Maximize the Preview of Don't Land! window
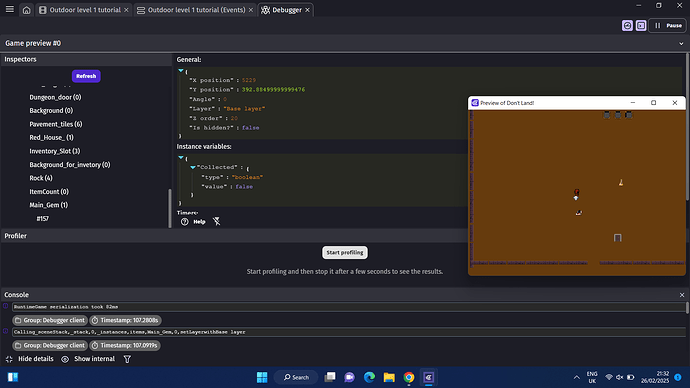This screenshot has width=690, height=388. click(x=653, y=103)
